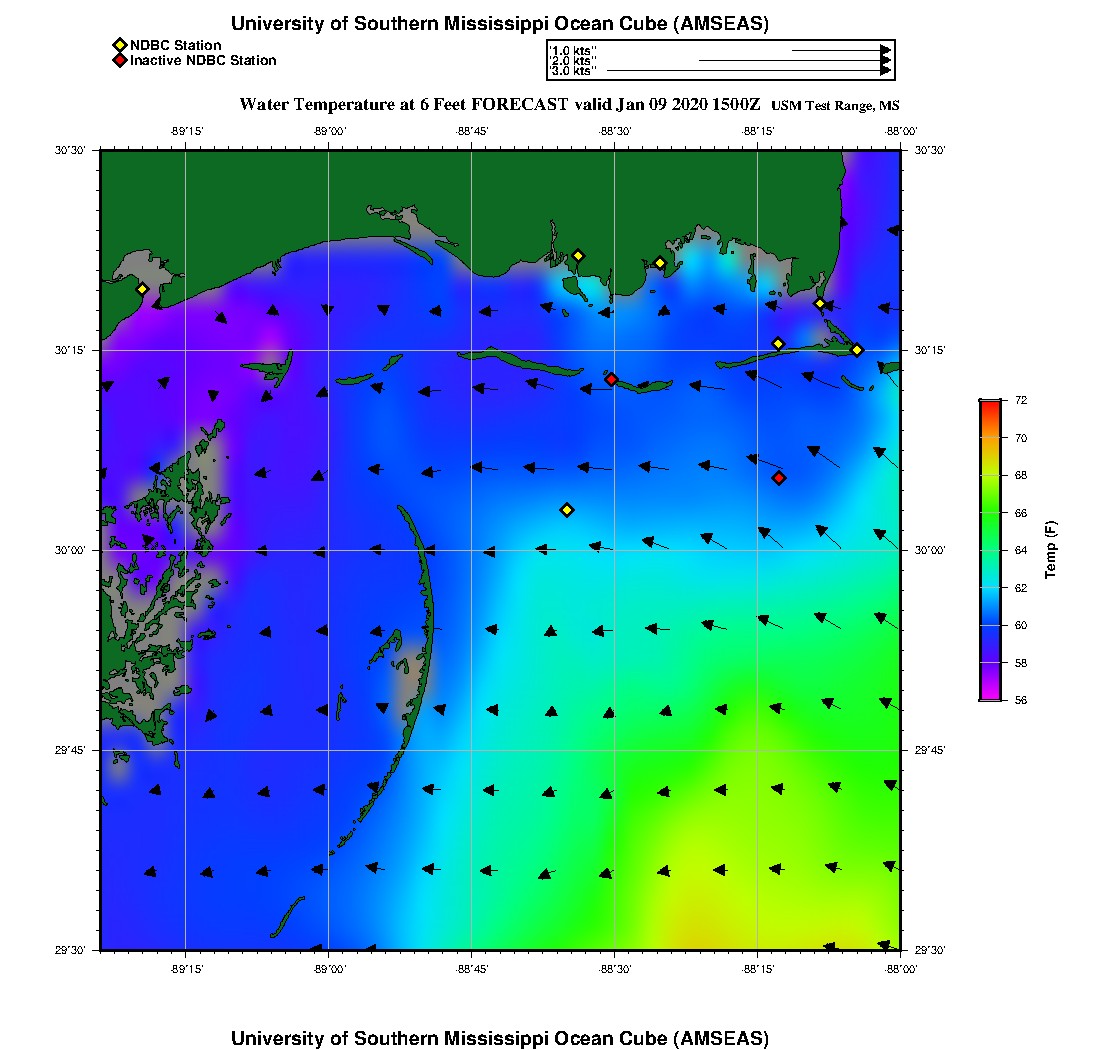Select the westernmost yellow NDBC station marker
The height and width of the screenshot is (1050, 1100).
coord(142,289)
